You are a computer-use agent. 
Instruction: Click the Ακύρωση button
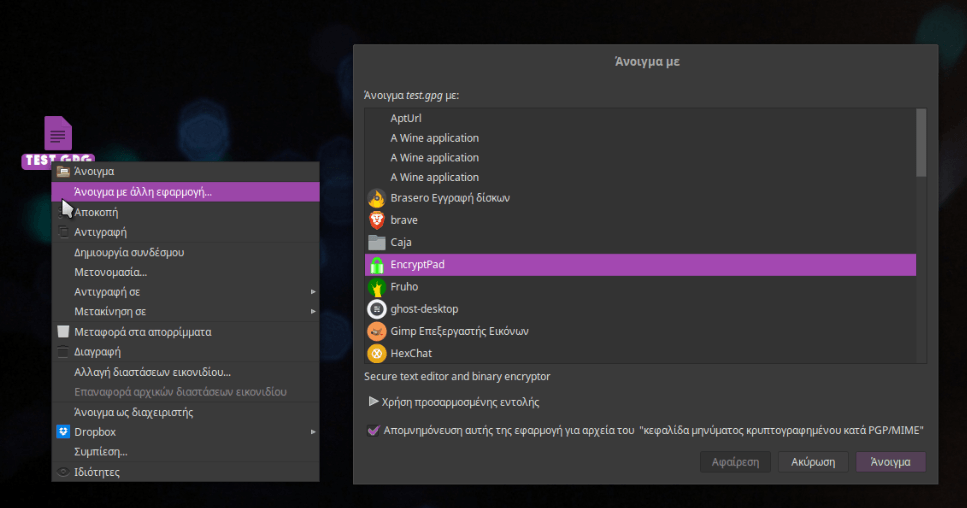point(813,462)
